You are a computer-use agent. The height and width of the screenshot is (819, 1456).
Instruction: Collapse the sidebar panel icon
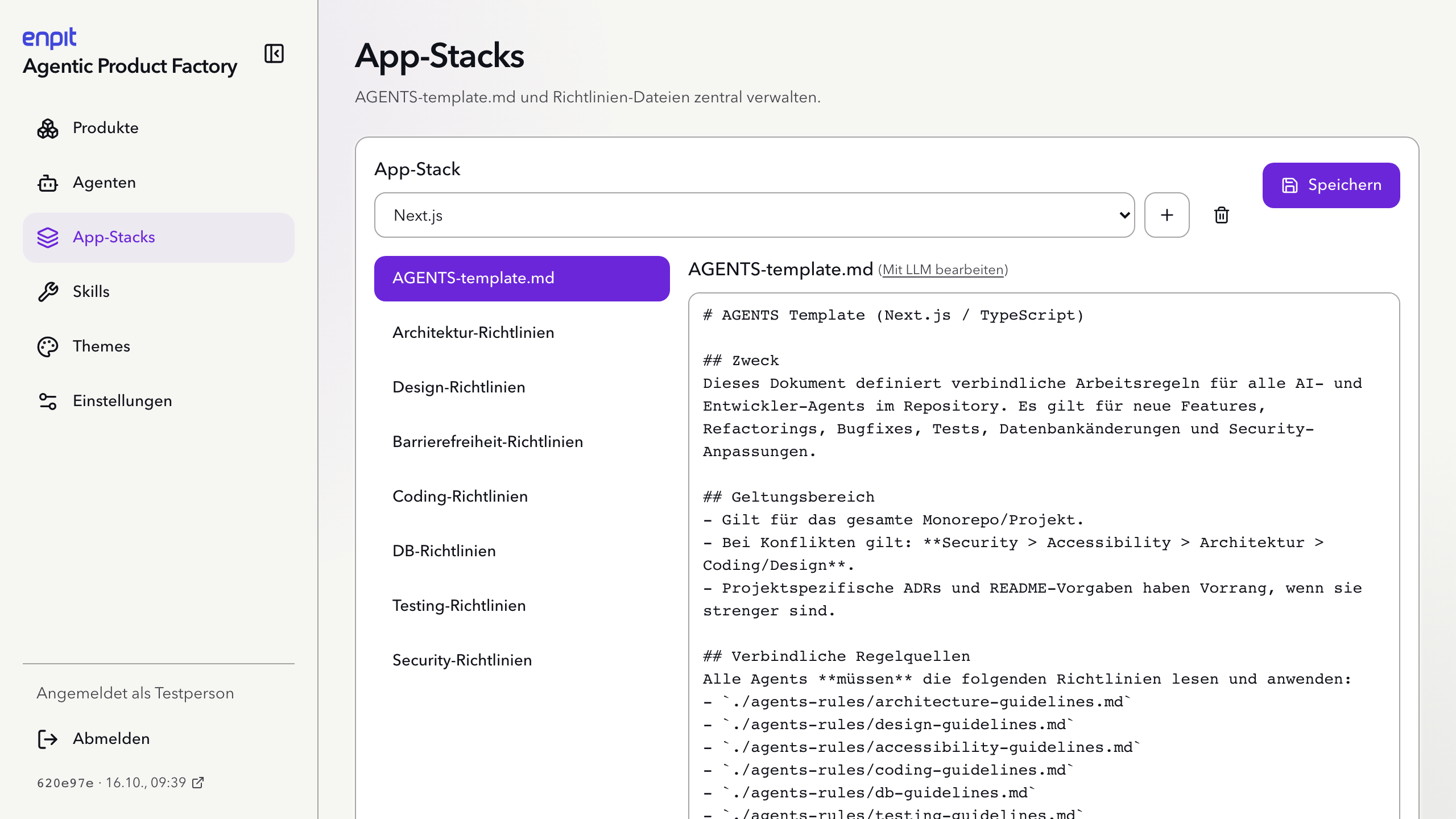pos(274,53)
